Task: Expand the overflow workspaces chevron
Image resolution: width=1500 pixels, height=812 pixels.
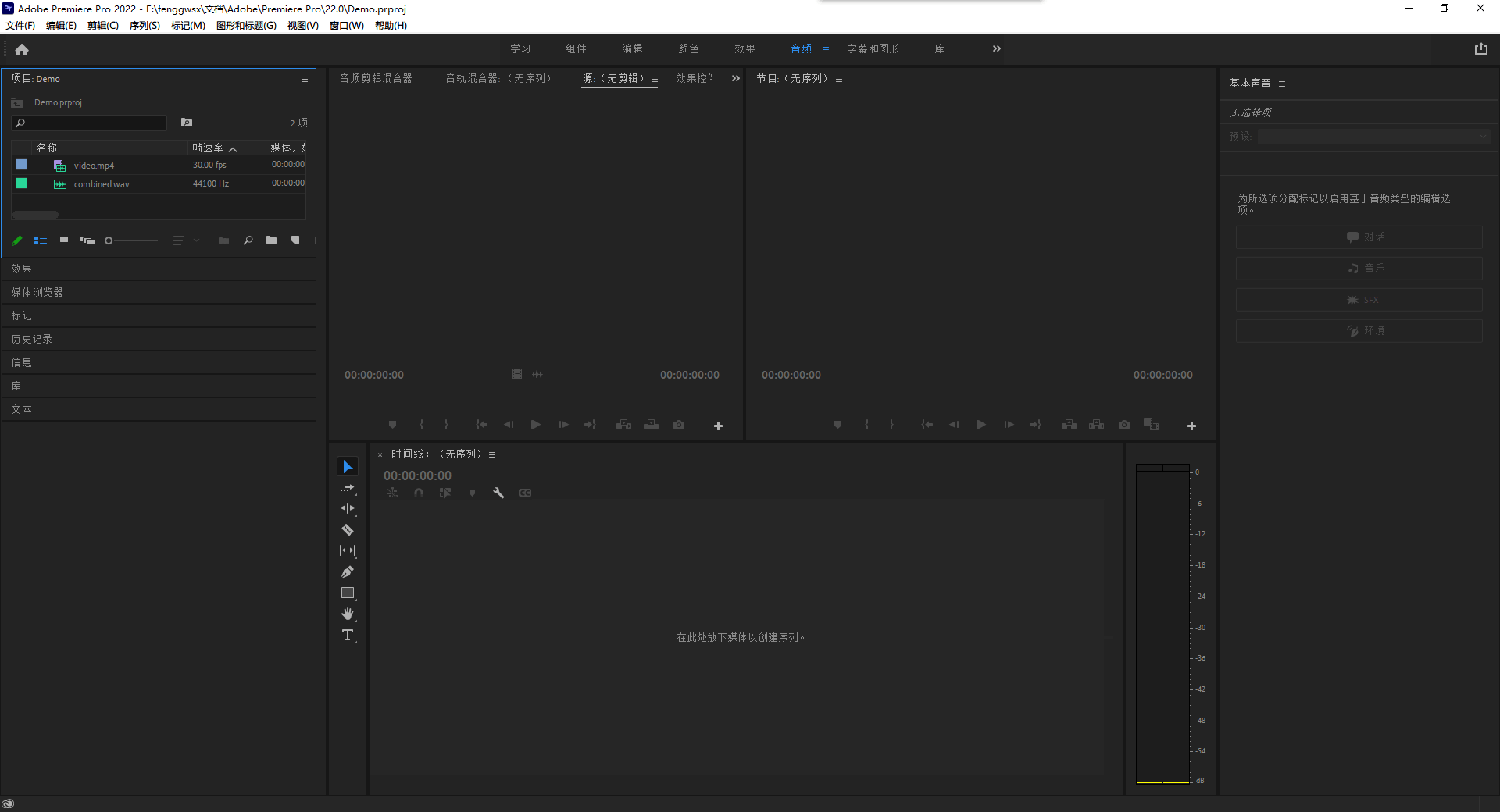Action: 996,48
